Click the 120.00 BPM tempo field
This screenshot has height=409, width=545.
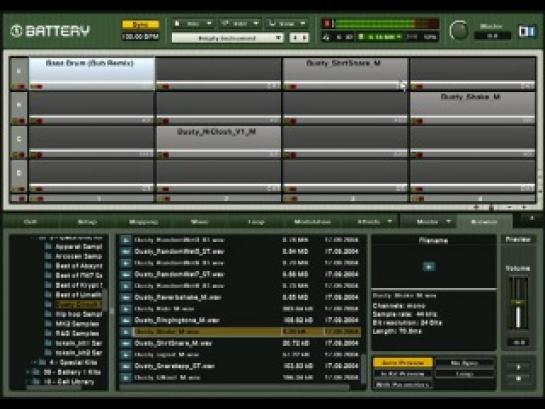[141, 36]
